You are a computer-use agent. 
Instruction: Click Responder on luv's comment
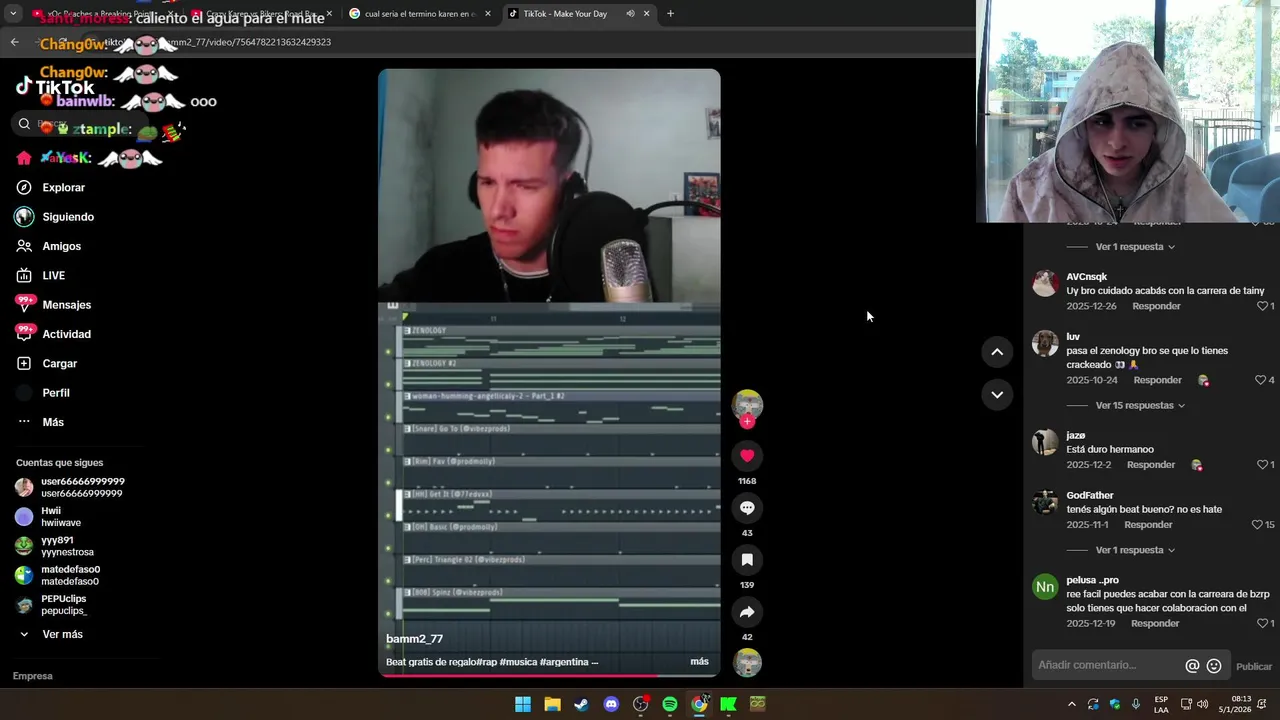tap(1158, 380)
